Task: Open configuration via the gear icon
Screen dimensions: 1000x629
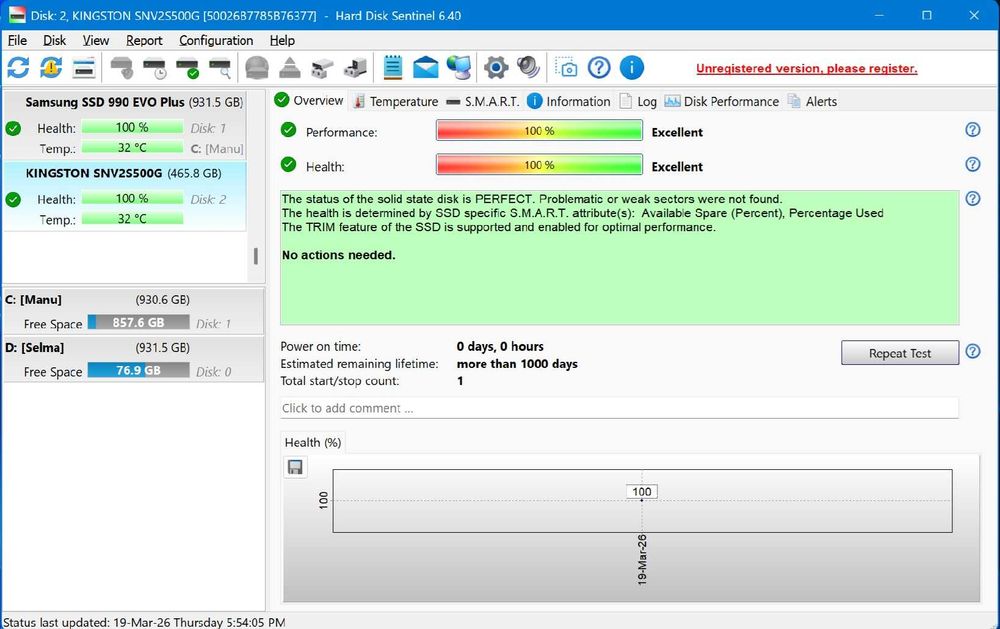Action: (496, 67)
